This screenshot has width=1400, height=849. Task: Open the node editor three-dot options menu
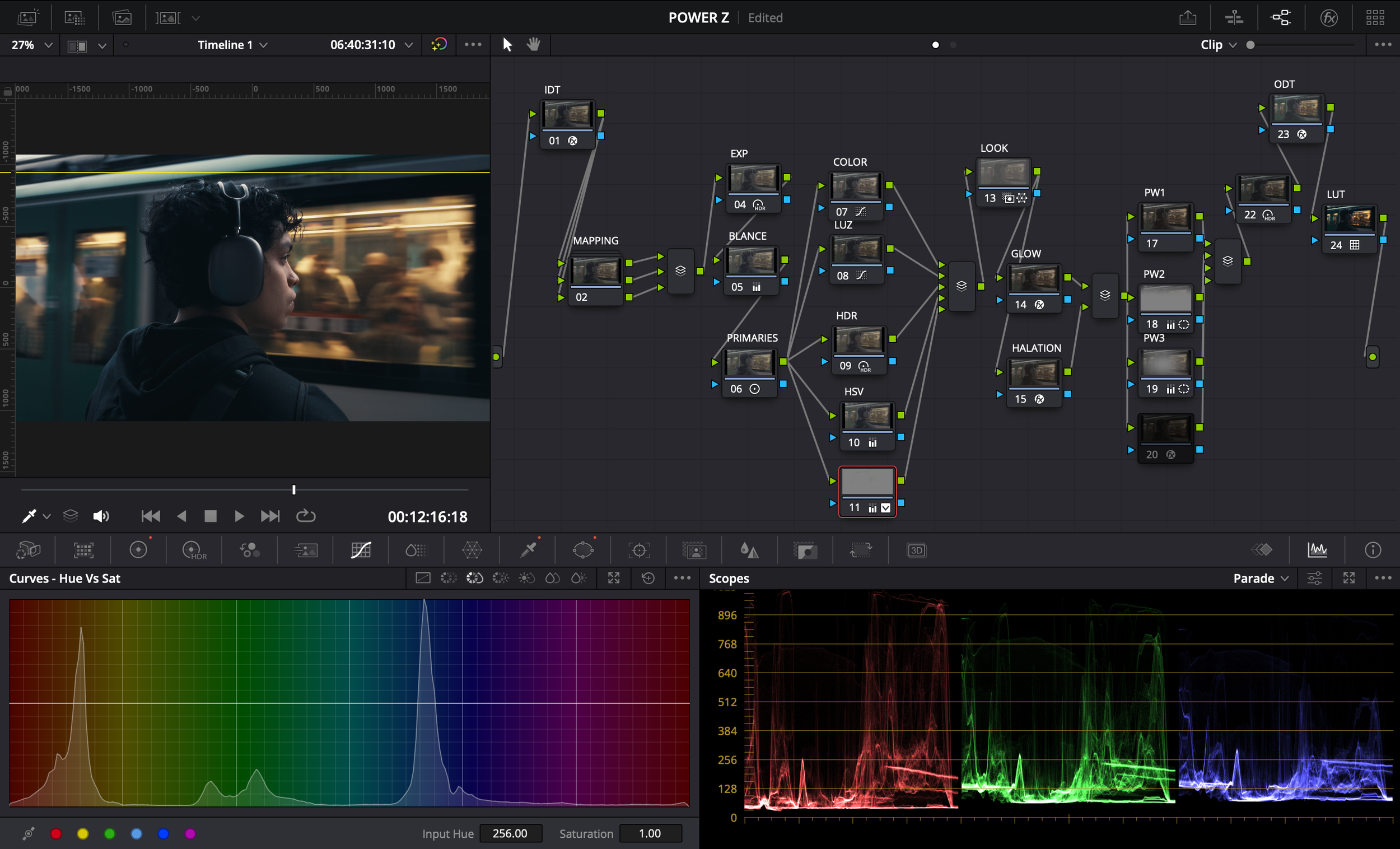pos(1383,44)
